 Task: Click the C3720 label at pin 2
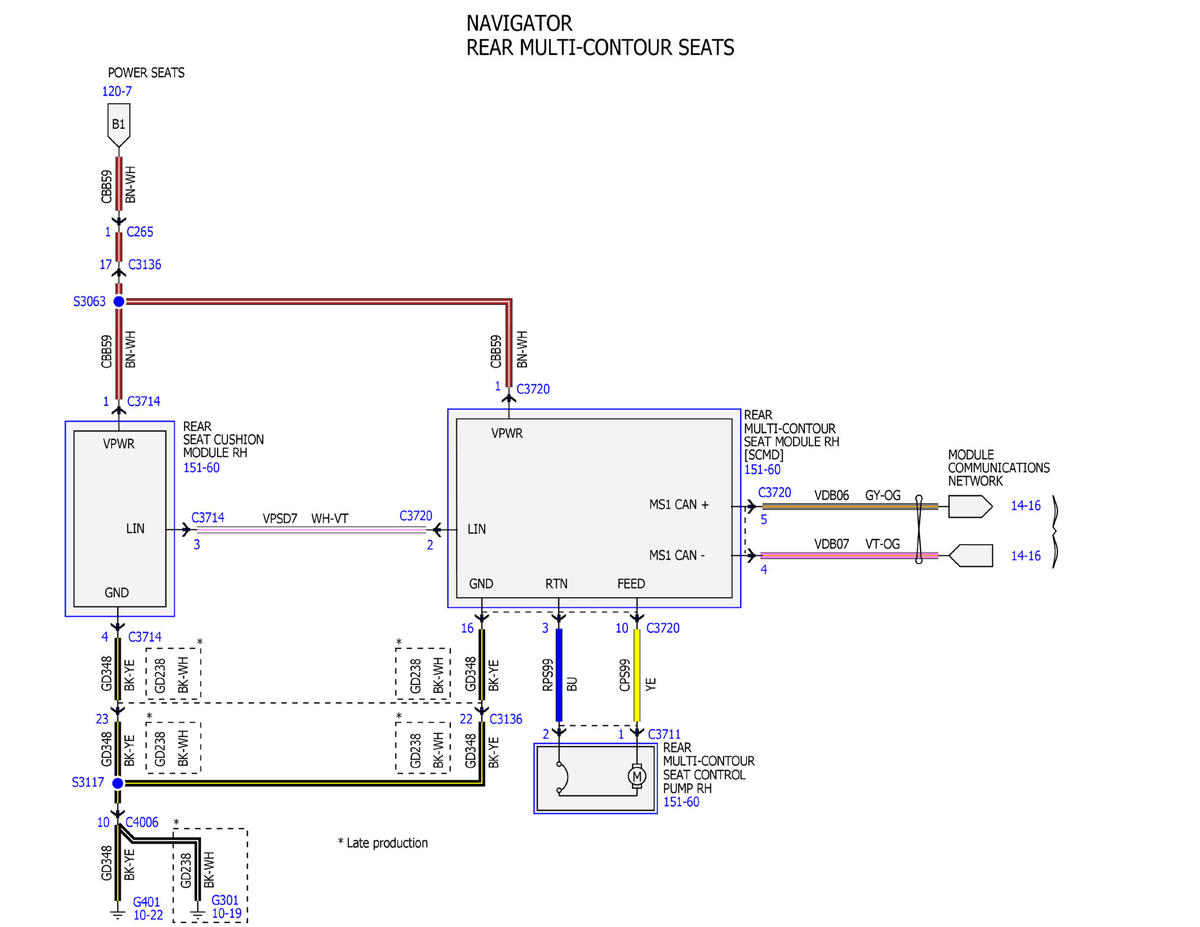[x=416, y=516]
